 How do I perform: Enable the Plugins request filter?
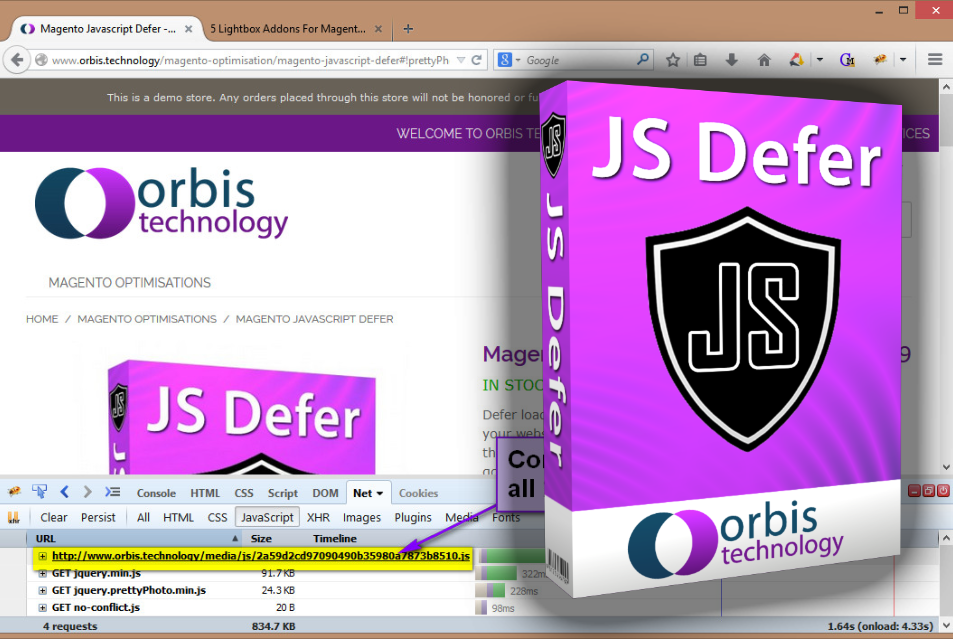(x=413, y=517)
